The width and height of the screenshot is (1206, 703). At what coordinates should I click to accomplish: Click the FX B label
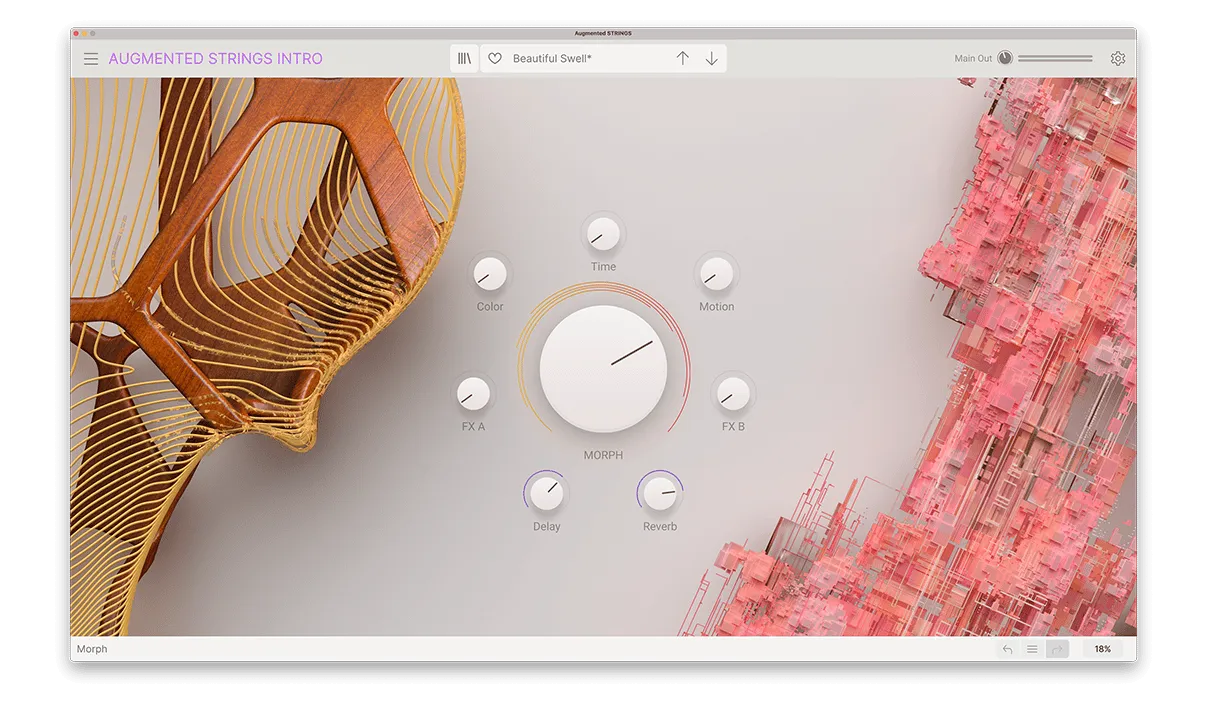click(x=733, y=427)
